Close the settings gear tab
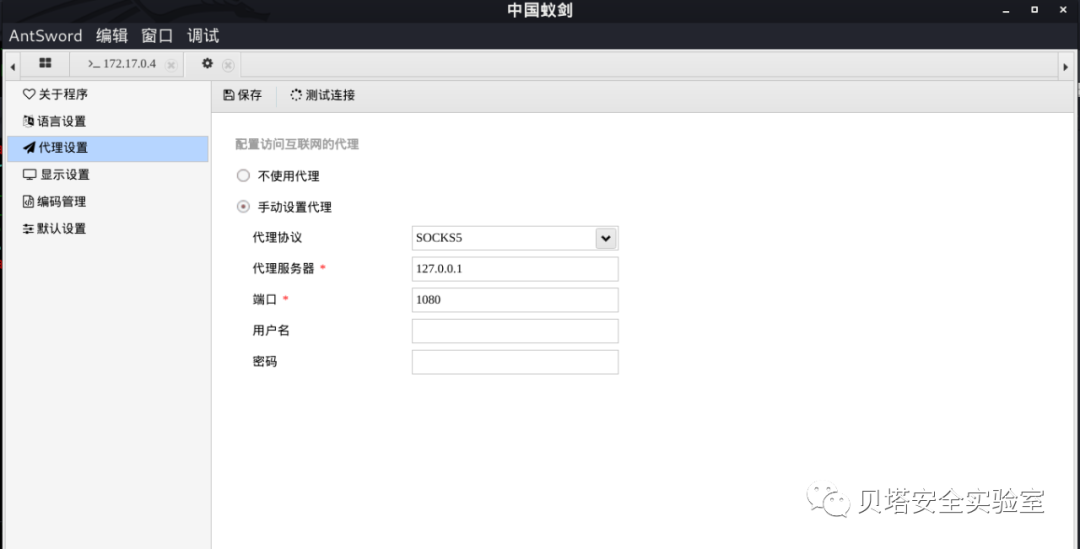Image resolution: width=1080 pixels, height=549 pixels. click(x=228, y=65)
